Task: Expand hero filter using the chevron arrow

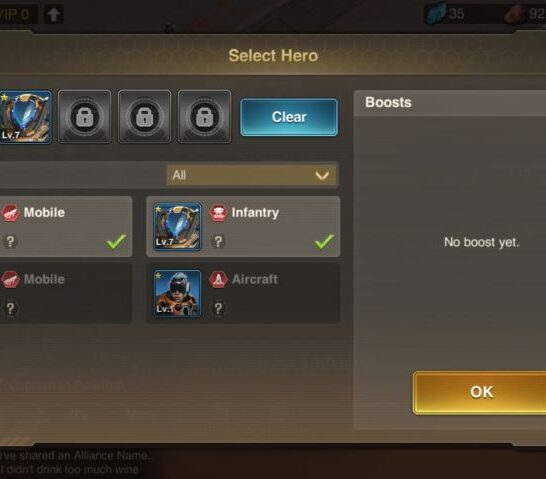Action: [322, 175]
